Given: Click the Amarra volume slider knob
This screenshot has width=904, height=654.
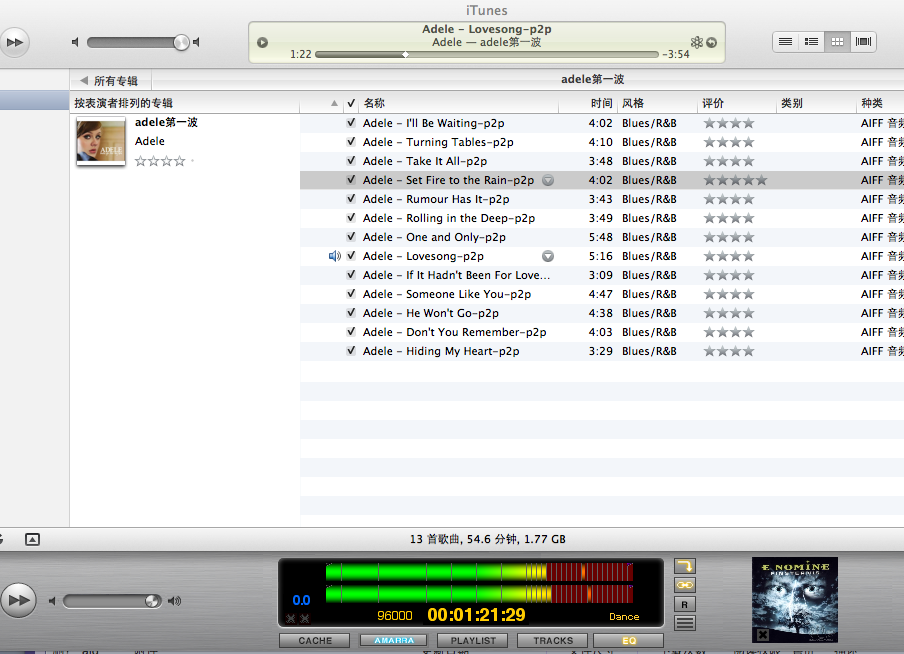Looking at the screenshot, I should tap(152, 602).
